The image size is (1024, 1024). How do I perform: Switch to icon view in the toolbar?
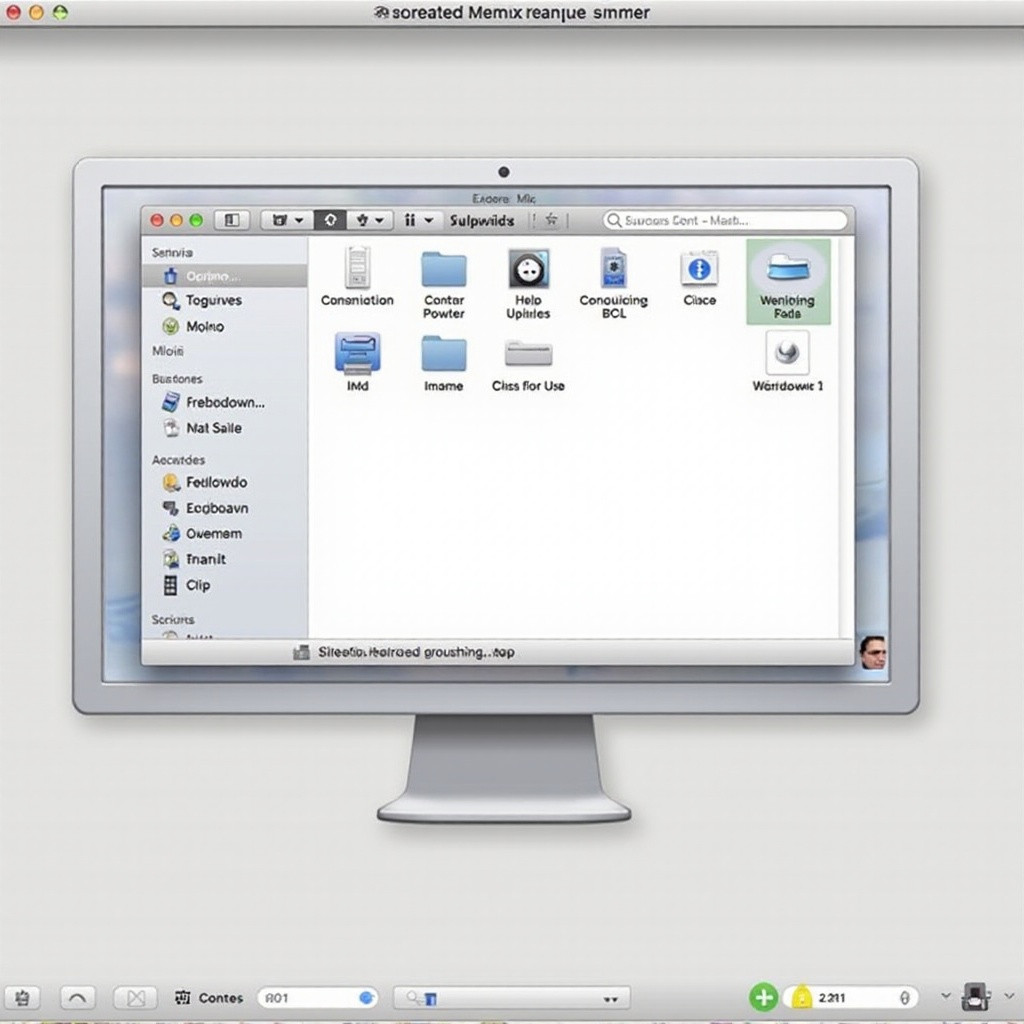coord(330,220)
